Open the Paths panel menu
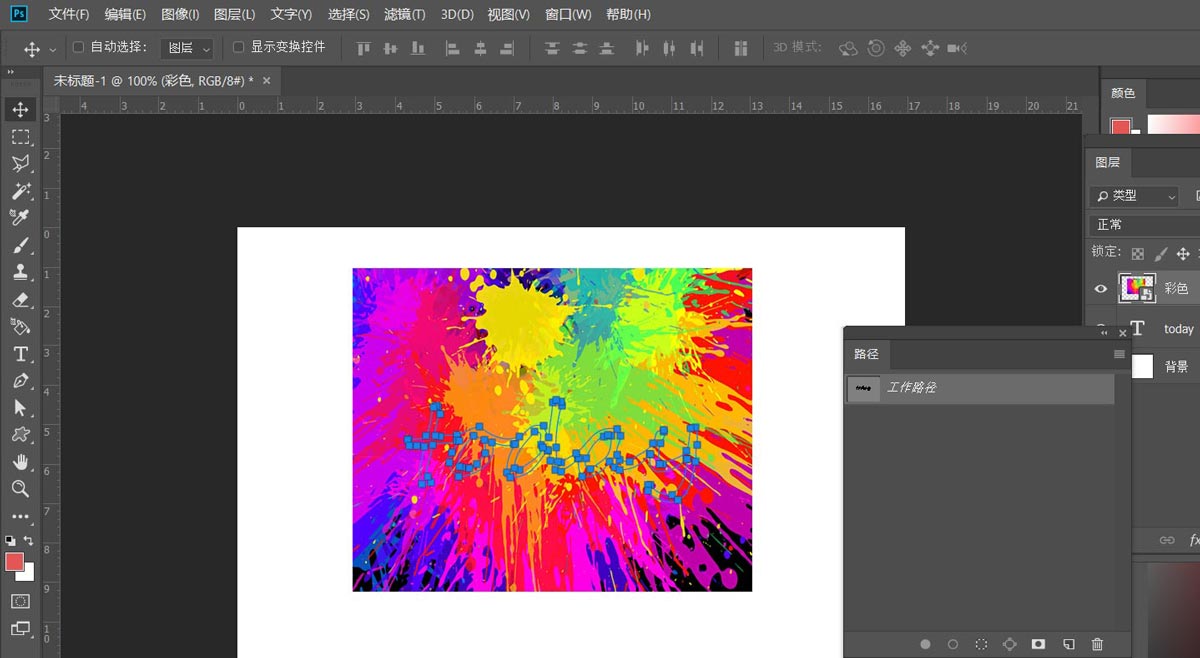Screen dimensions: 1200x658 point(1119,354)
